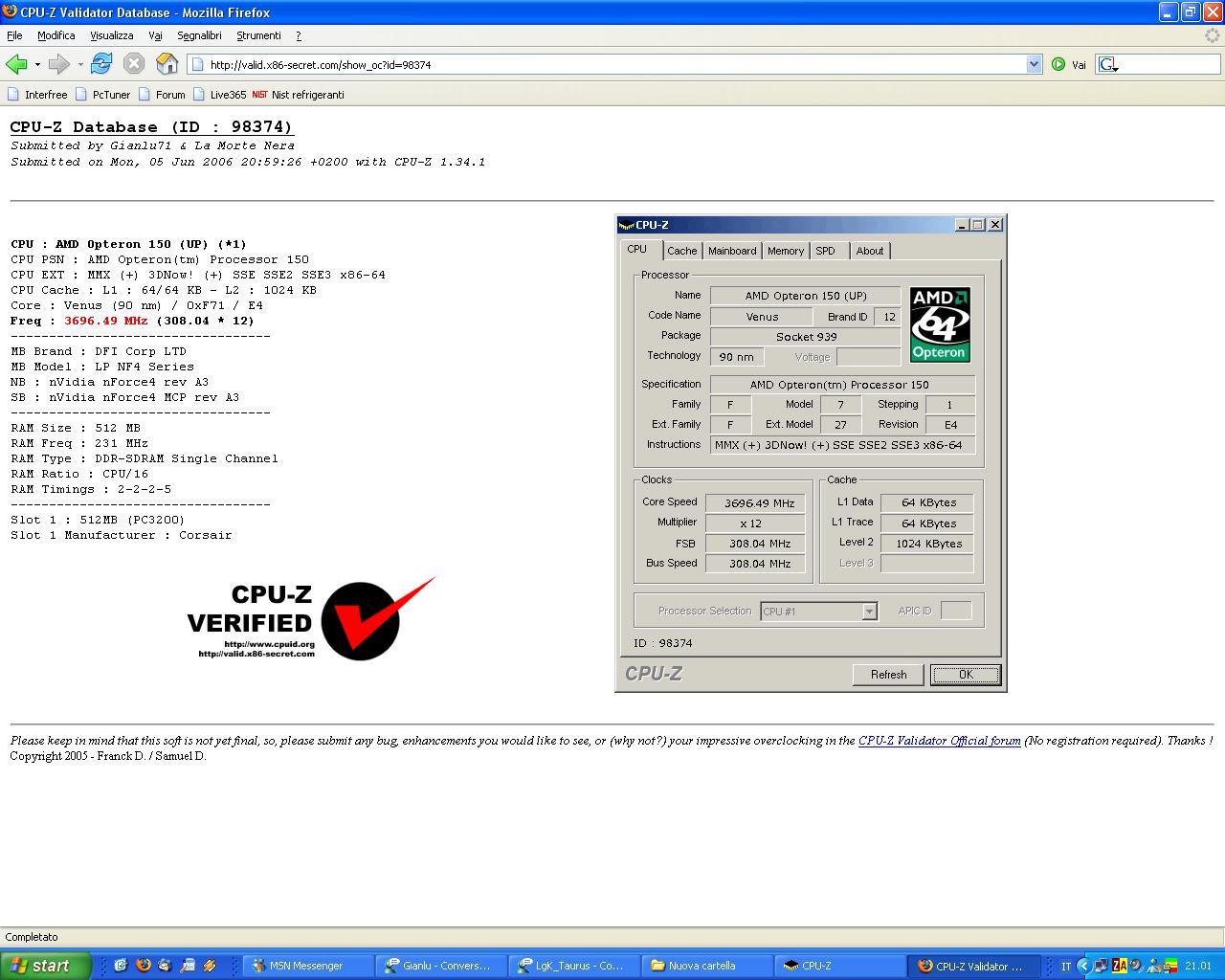Switch to LgK_Taurus conversation taskbar button
Screen dimensions: 1225x980
[573, 966]
